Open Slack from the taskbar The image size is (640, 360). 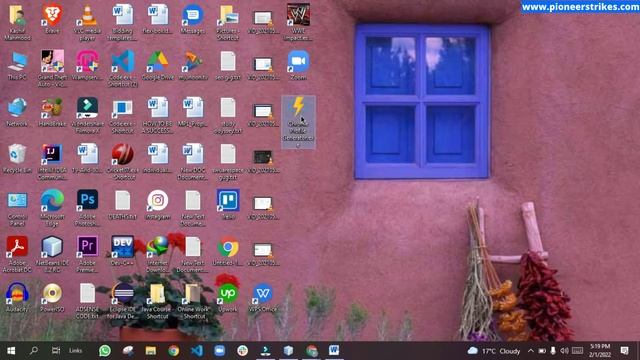(242, 351)
